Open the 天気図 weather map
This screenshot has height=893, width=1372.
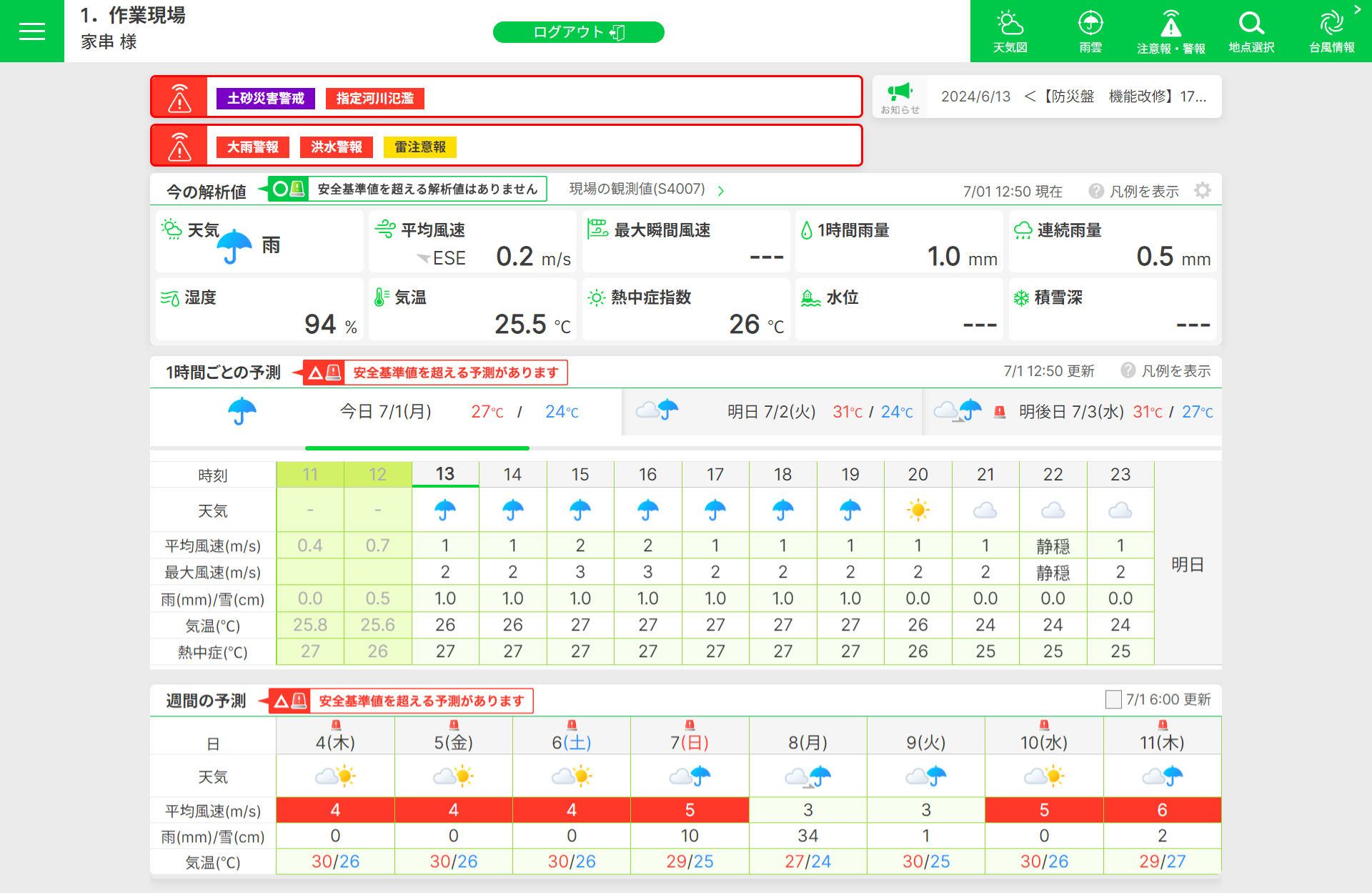[1010, 31]
